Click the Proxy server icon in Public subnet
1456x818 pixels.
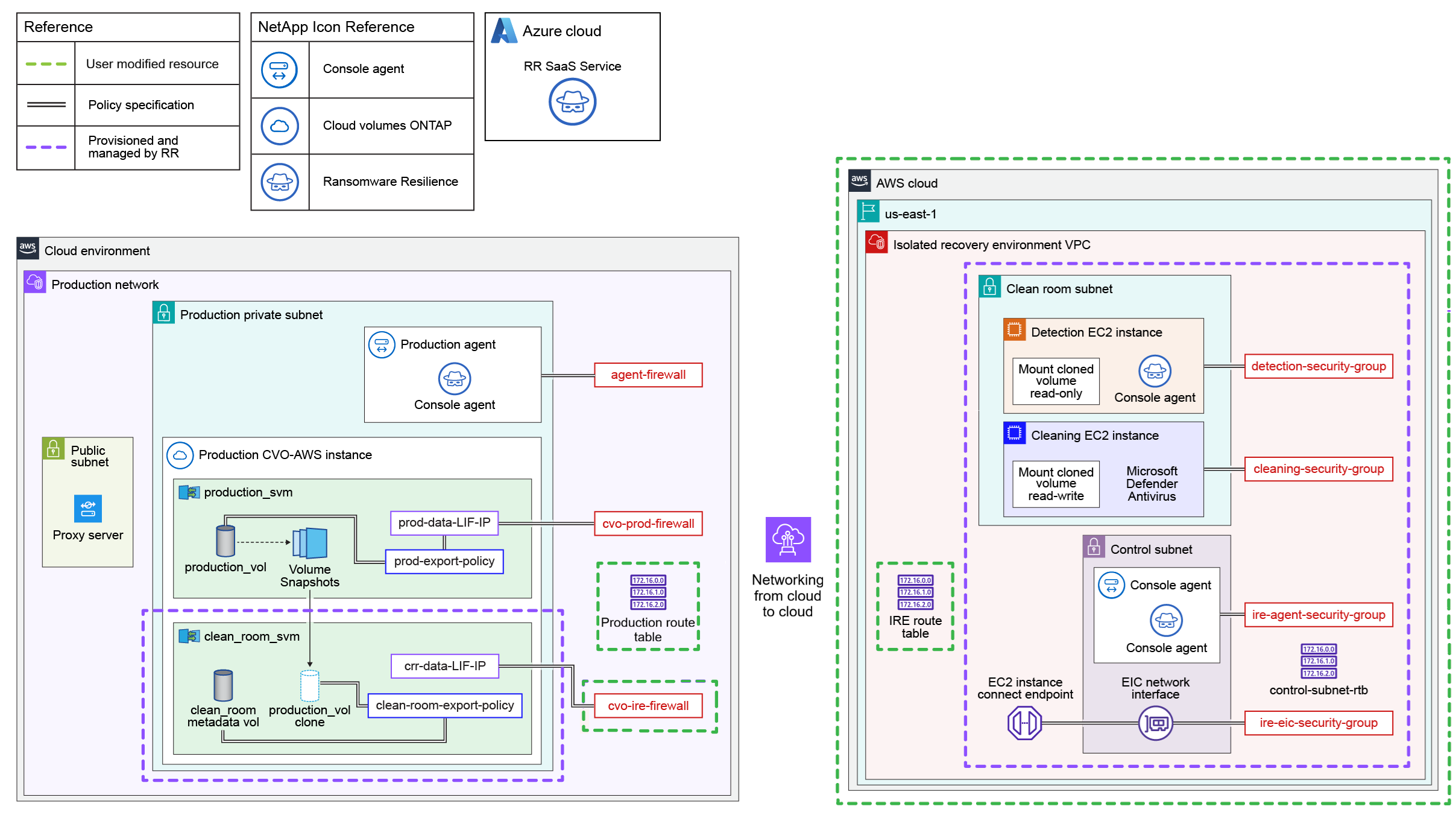[87, 508]
